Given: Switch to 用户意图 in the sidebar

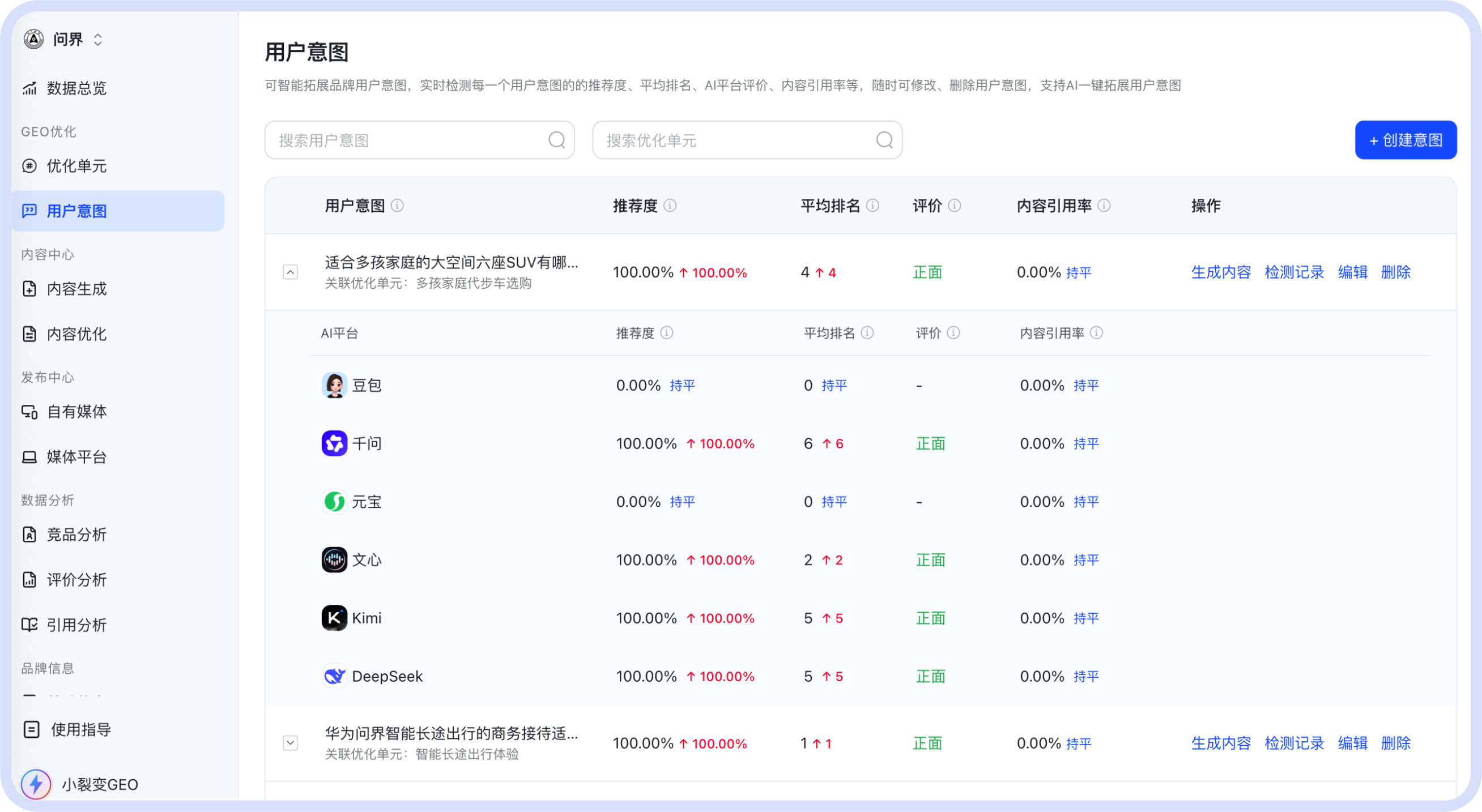Looking at the screenshot, I should (76, 211).
